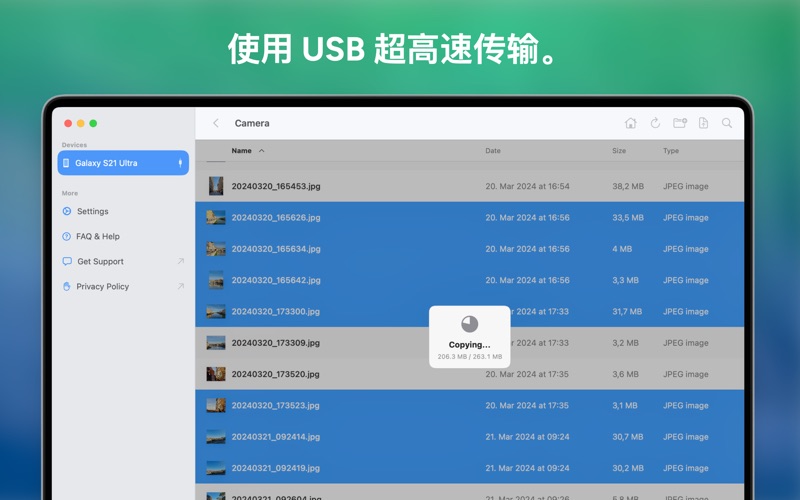Sort files by Size column header
800x500 pixels.
(x=619, y=151)
